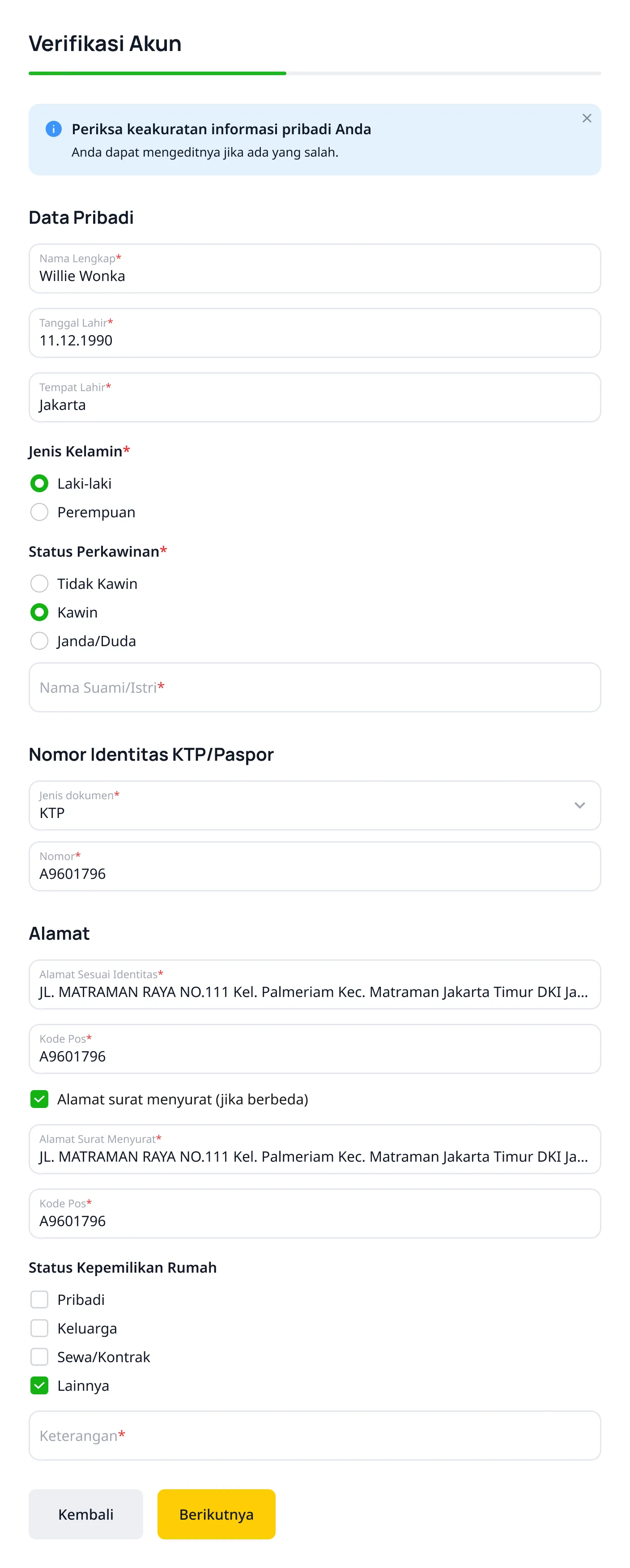This screenshot has width=630, height=1568.
Task: Select Tidak Kawin marital status
Action: tap(39, 583)
